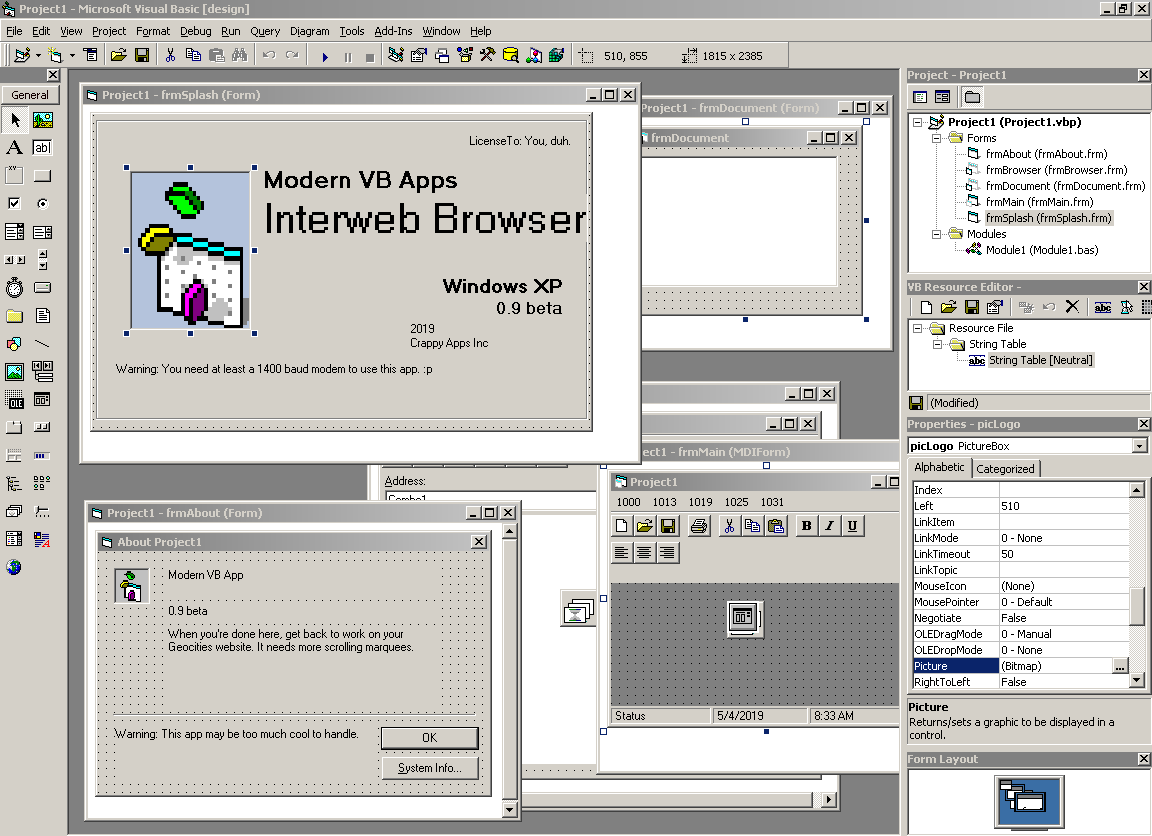The image size is (1152, 836).
Task: Open the Data View Window toolbar icon
Action: click(511, 55)
